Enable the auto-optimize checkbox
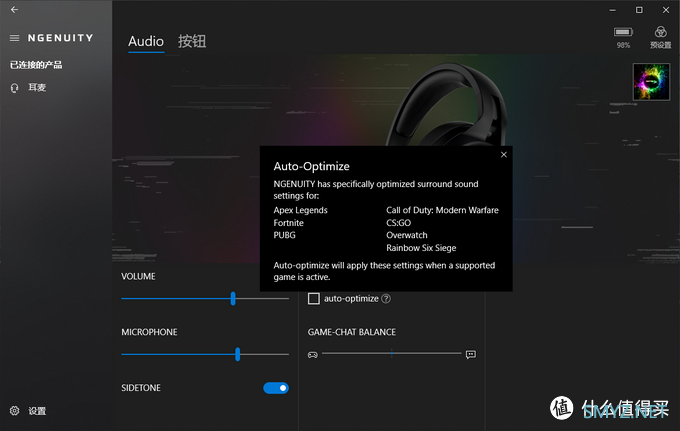This screenshot has width=680, height=431. pos(314,299)
